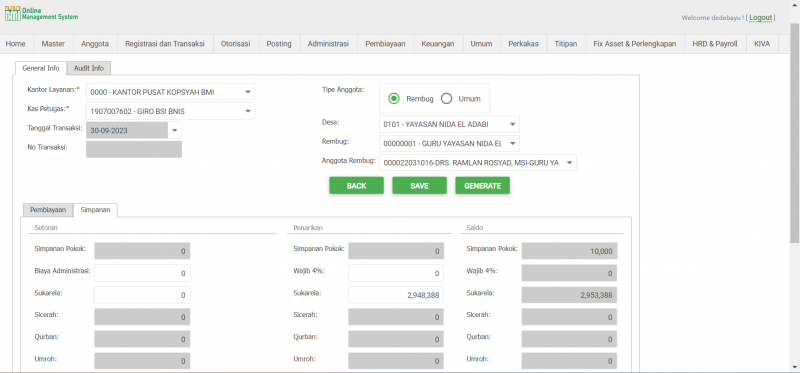
Task: Click the Logout link
Action: pyautogui.click(x=760, y=18)
